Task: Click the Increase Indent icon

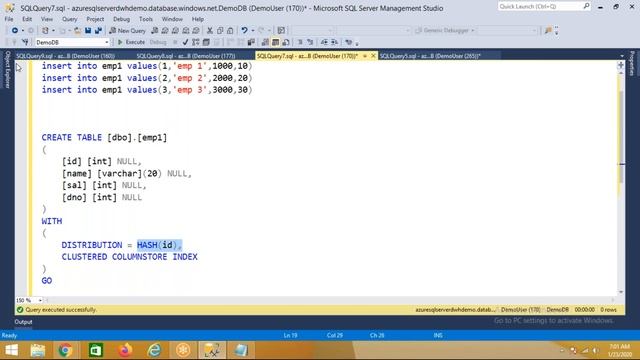Action: click(335, 42)
